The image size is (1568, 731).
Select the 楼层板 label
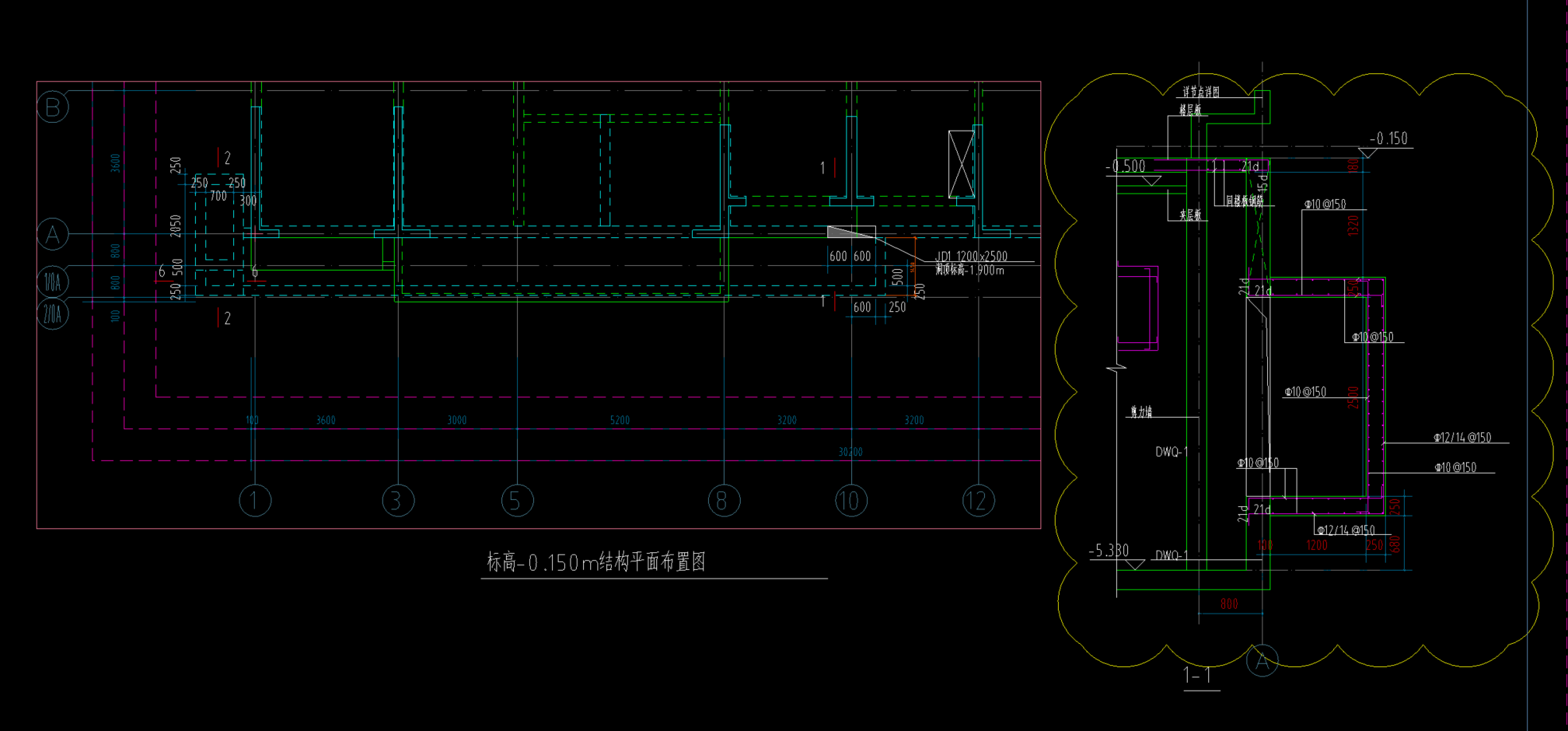point(1190,110)
